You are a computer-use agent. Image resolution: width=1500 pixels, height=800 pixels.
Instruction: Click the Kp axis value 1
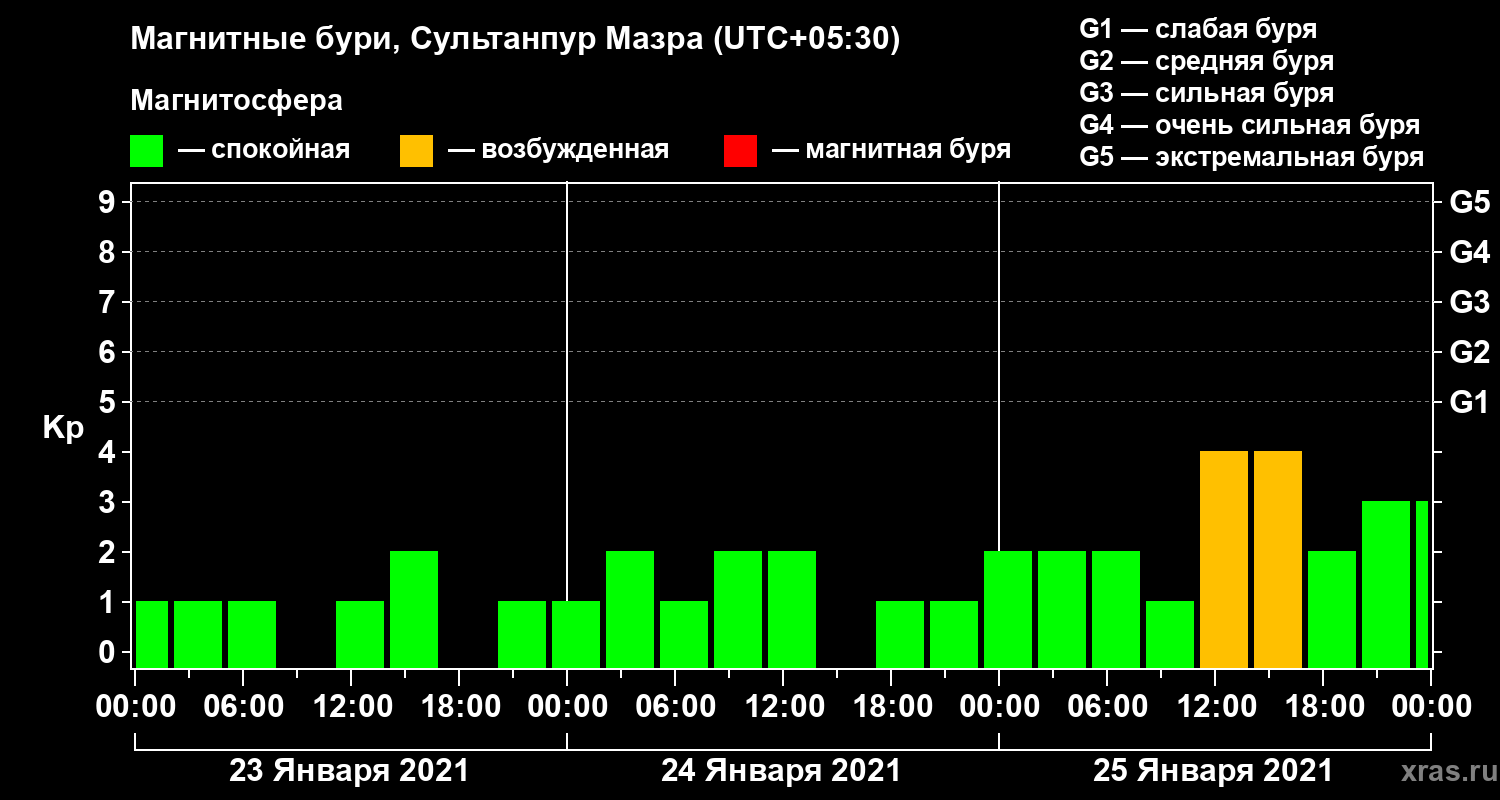[109, 603]
